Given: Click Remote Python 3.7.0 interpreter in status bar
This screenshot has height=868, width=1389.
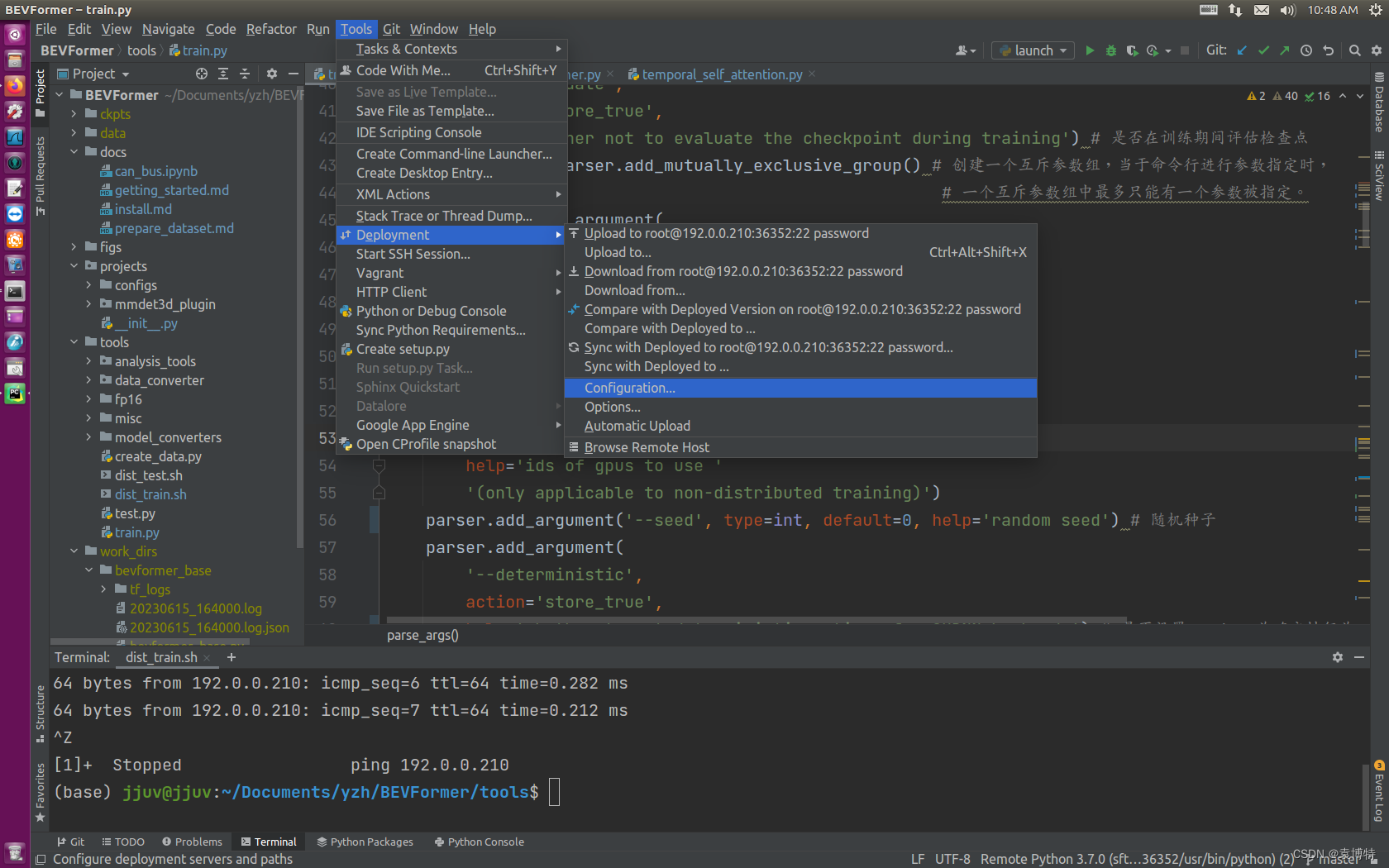Looking at the screenshot, I should [x=1138, y=860].
